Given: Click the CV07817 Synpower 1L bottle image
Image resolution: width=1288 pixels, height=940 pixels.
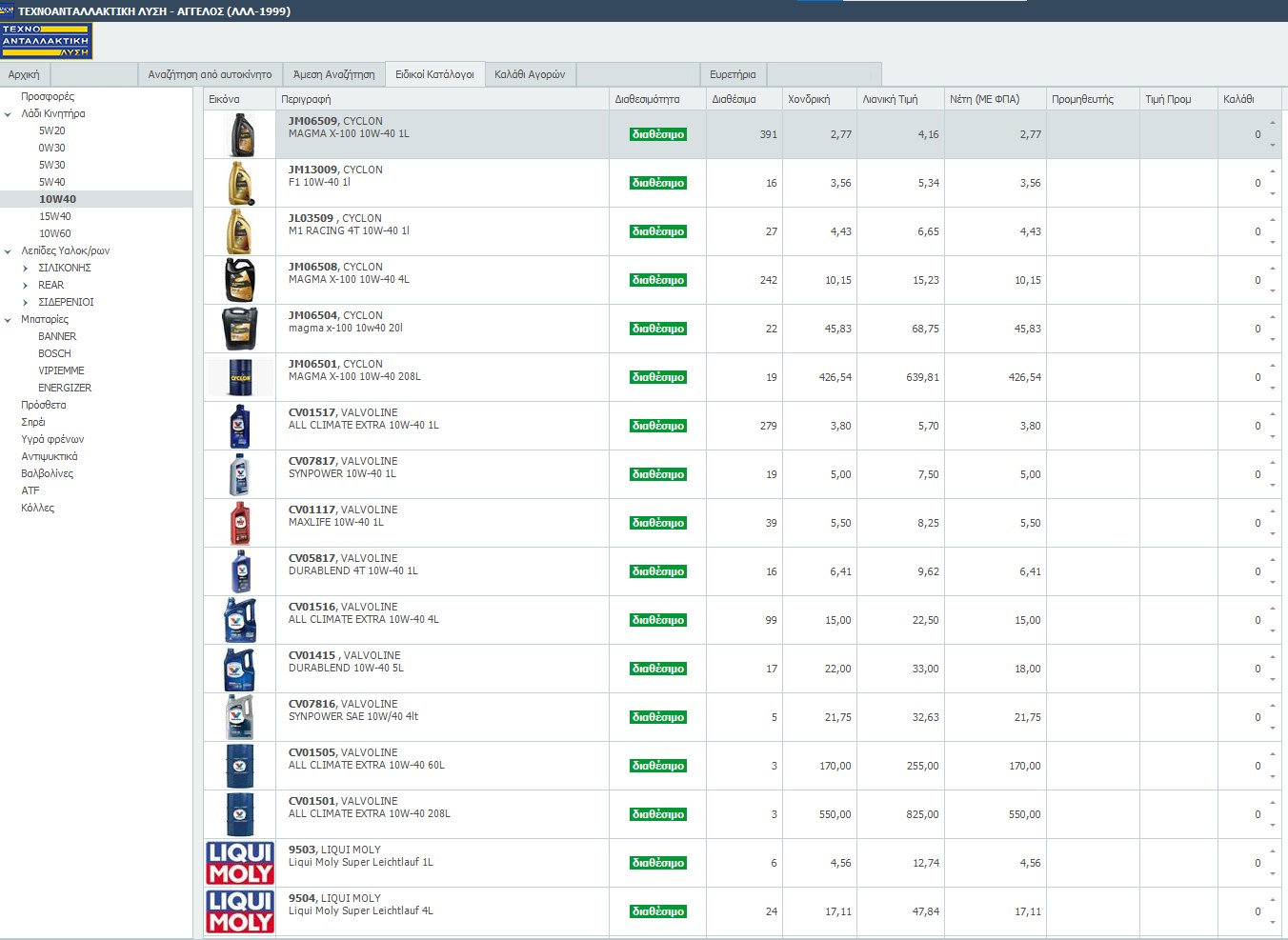Looking at the screenshot, I should 240,474.
